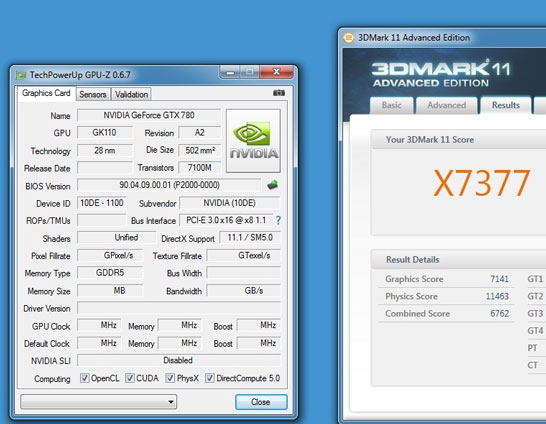Click the Bus Interface field PCI-E 3.0
546x424 pixels.
226,220
